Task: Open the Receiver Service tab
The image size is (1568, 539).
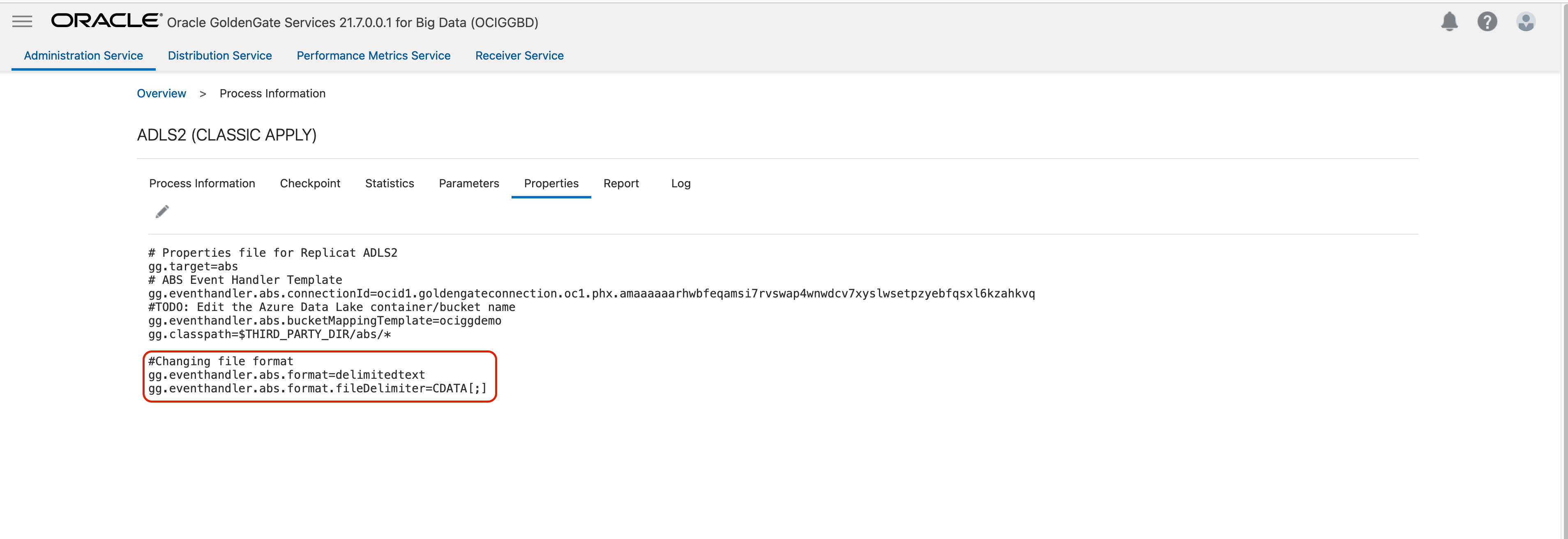Action: pos(519,55)
